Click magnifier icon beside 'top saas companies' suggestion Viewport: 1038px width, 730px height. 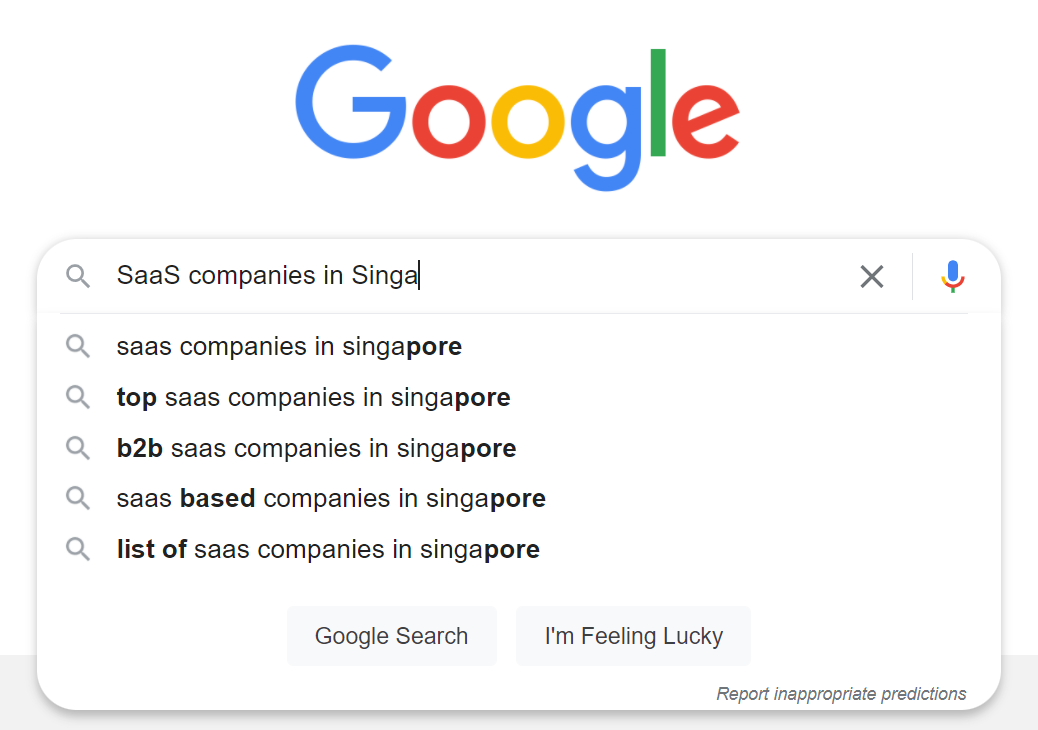(x=78, y=397)
